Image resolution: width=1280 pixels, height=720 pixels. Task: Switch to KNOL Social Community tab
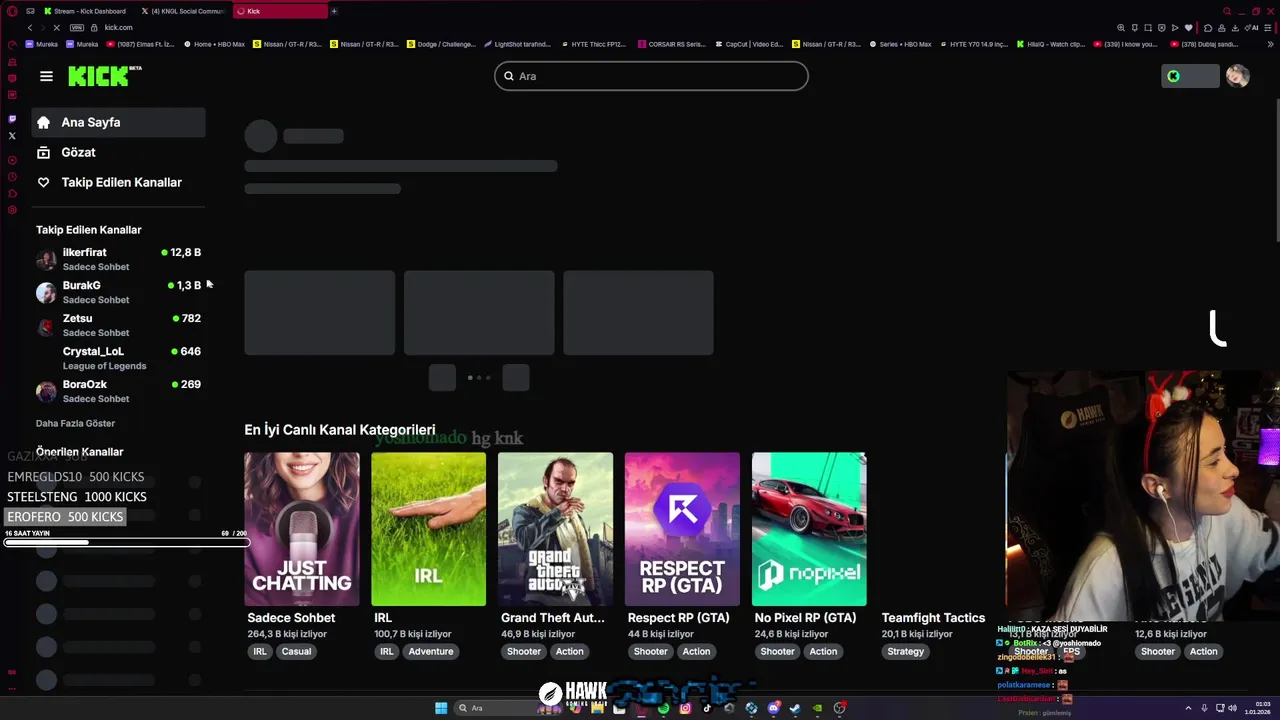tap(183, 11)
